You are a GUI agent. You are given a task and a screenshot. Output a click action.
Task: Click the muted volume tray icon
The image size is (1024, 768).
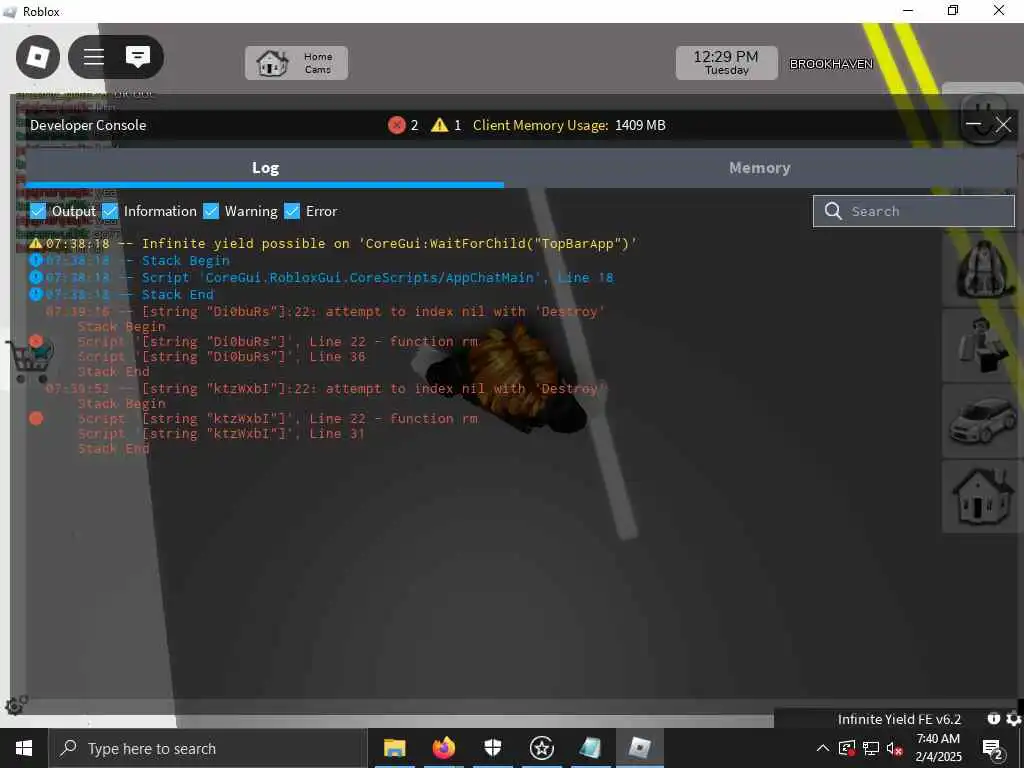click(x=895, y=748)
